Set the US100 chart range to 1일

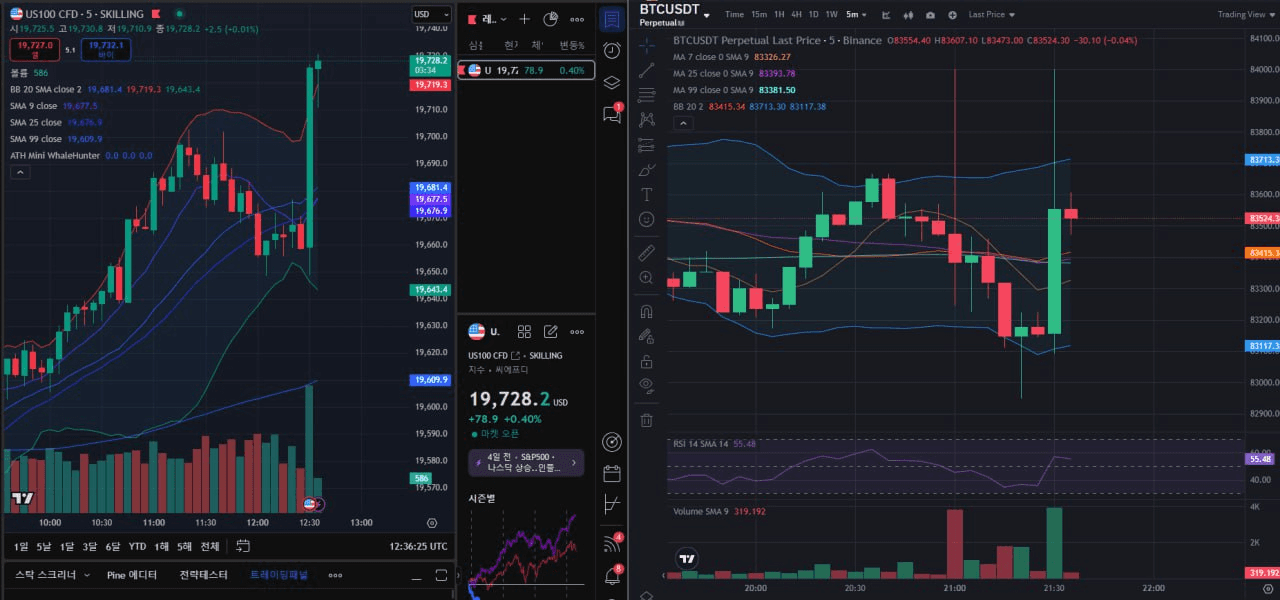21,546
